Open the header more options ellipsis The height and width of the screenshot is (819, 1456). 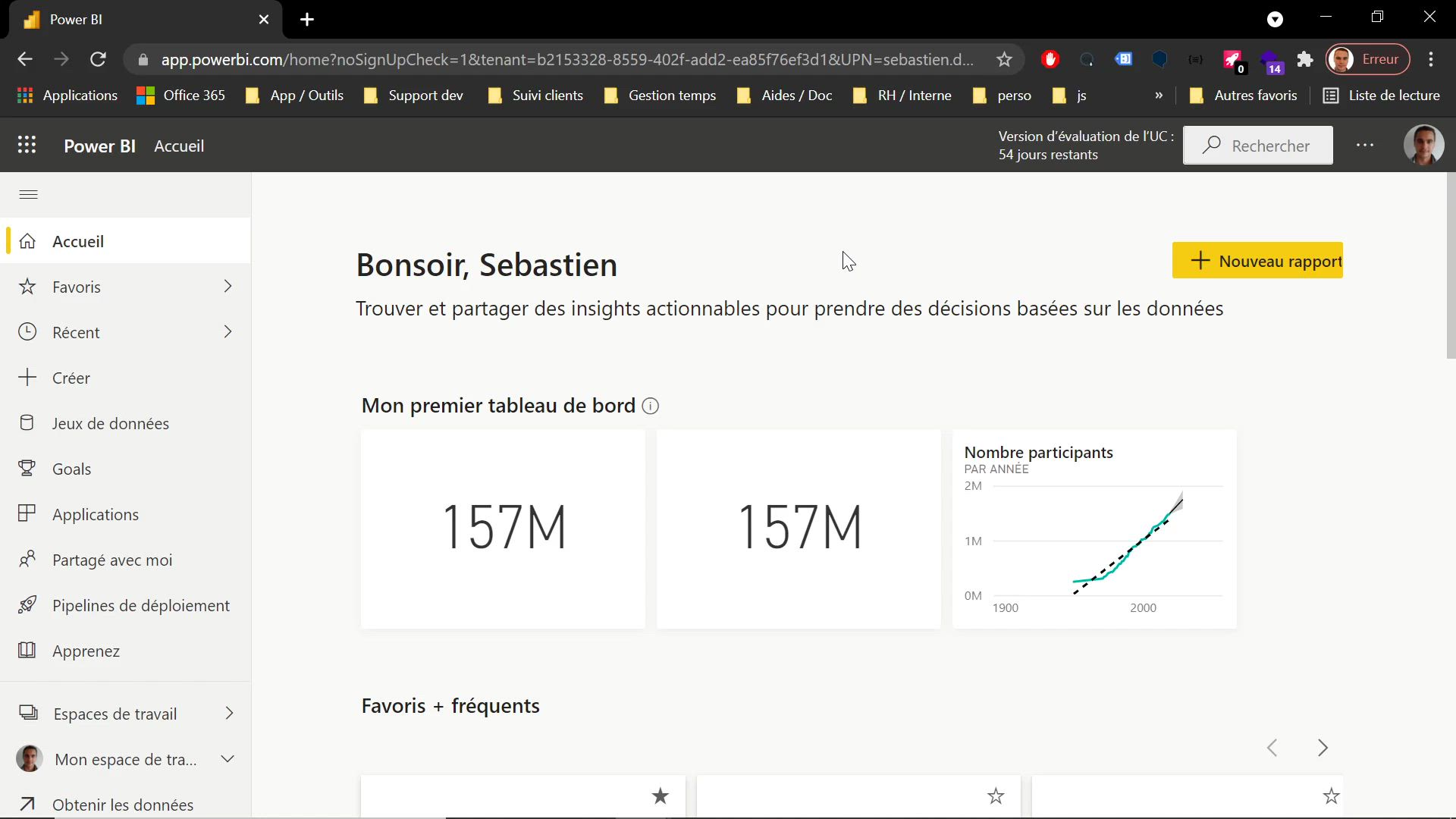click(1365, 145)
